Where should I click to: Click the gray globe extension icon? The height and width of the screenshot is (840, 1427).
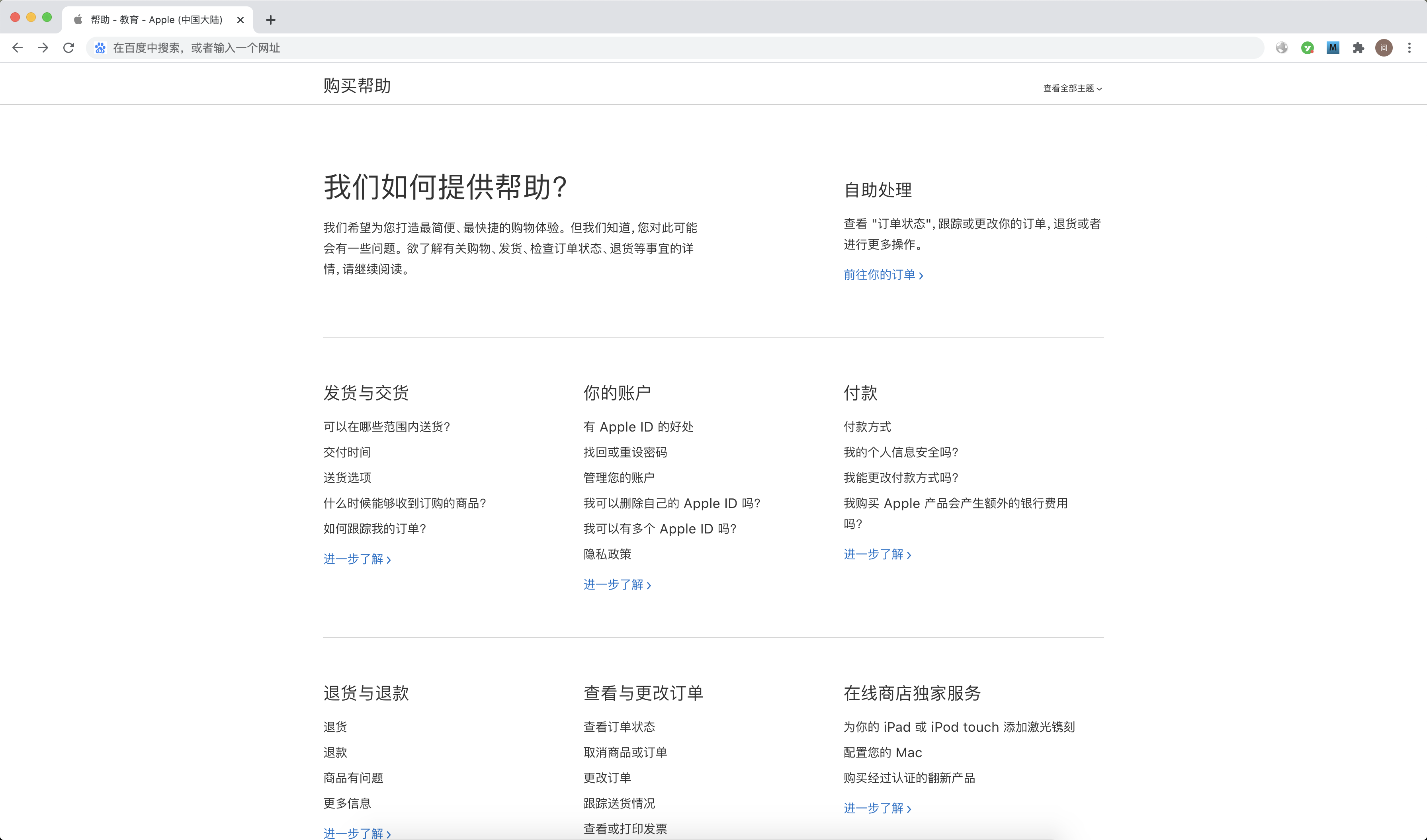point(1281,48)
